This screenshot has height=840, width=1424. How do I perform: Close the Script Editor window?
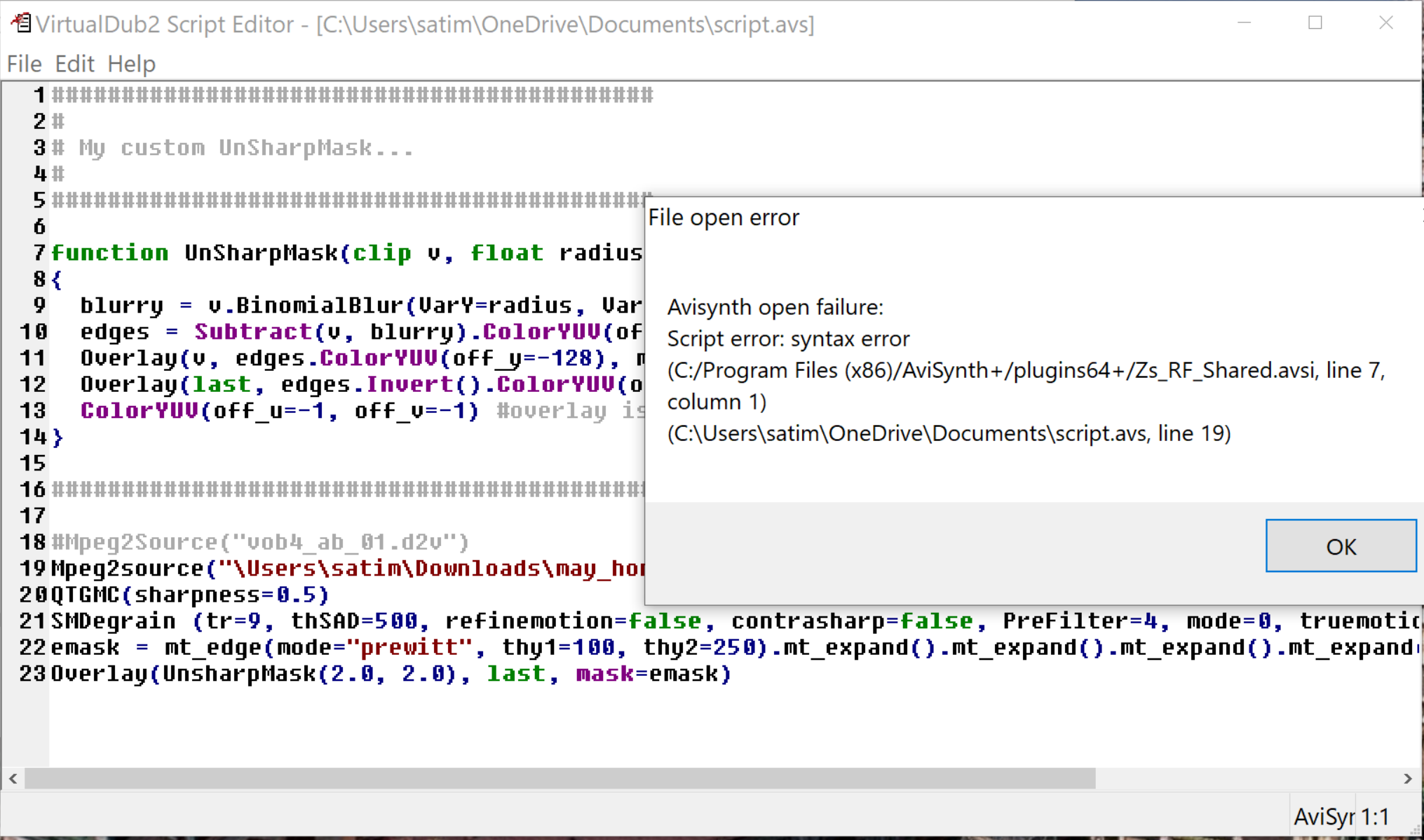[1386, 23]
